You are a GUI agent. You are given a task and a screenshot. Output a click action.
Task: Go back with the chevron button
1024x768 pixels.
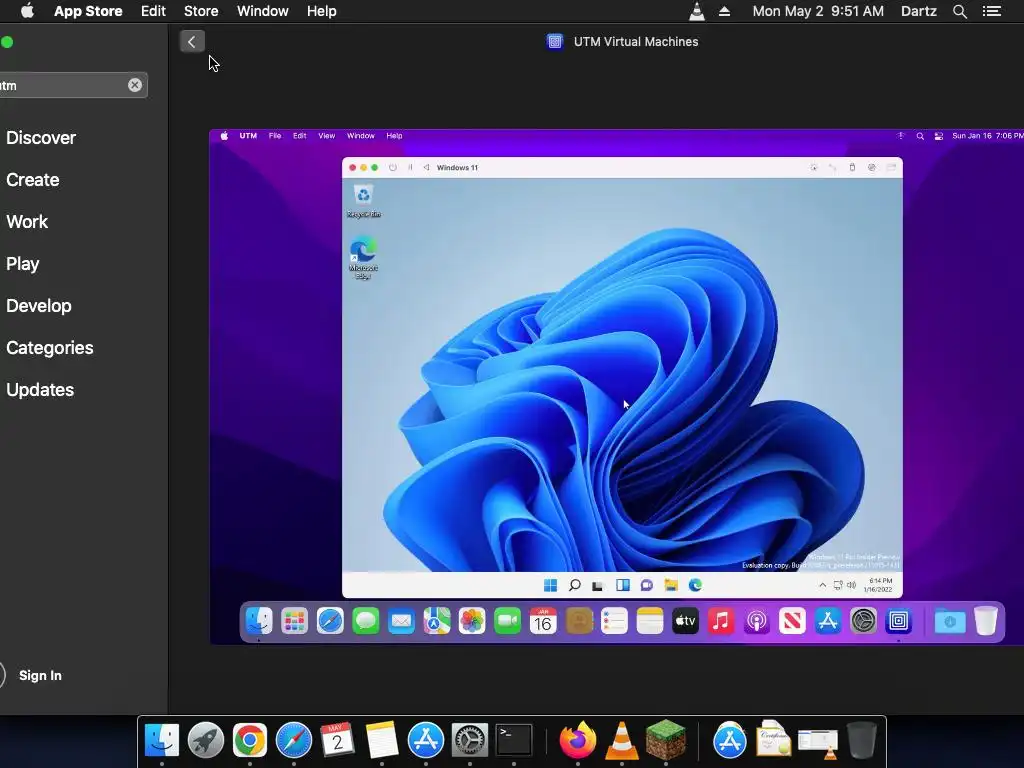click(192, 42)
